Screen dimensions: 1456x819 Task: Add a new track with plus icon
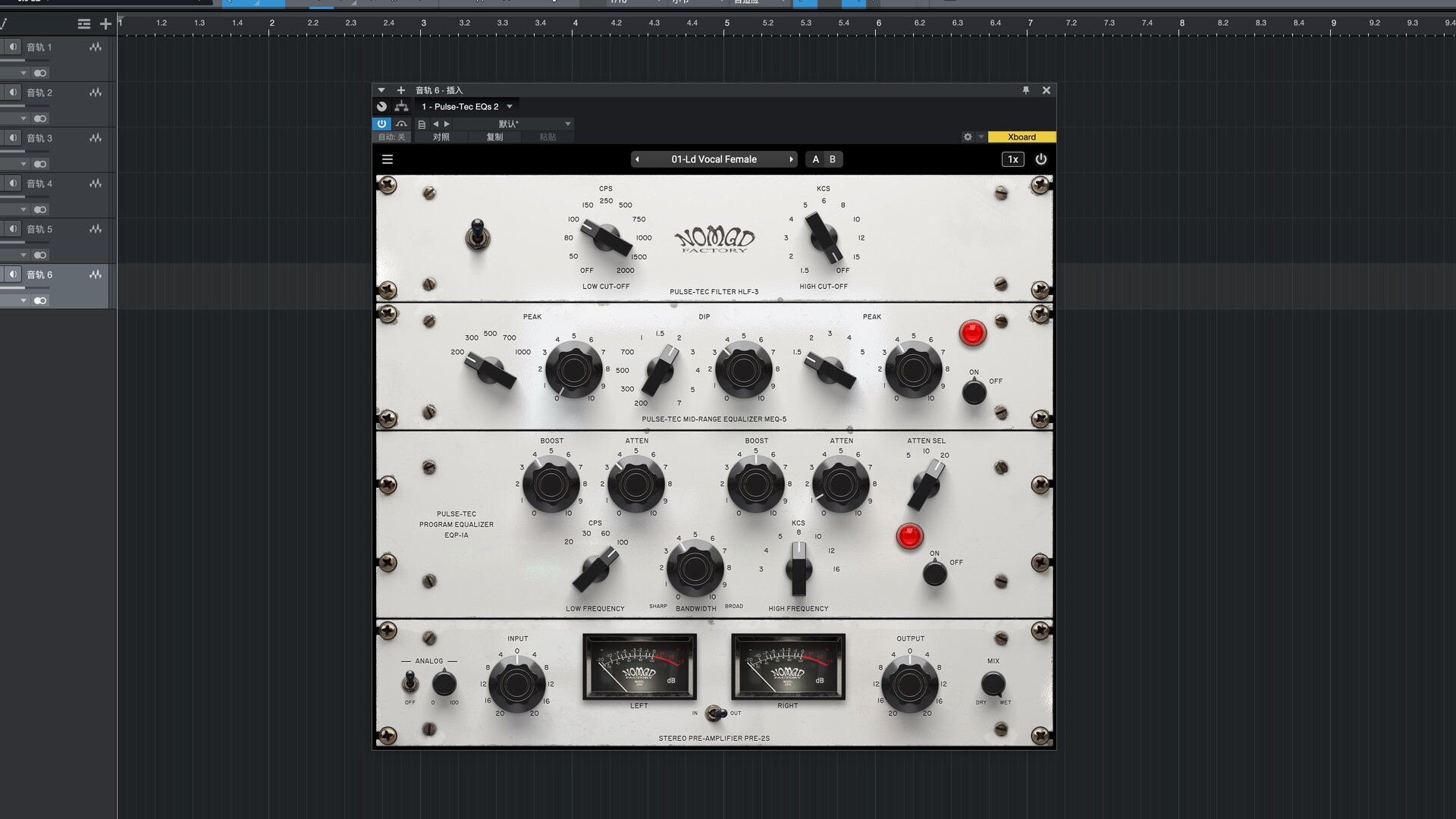(x=105, y=24)
